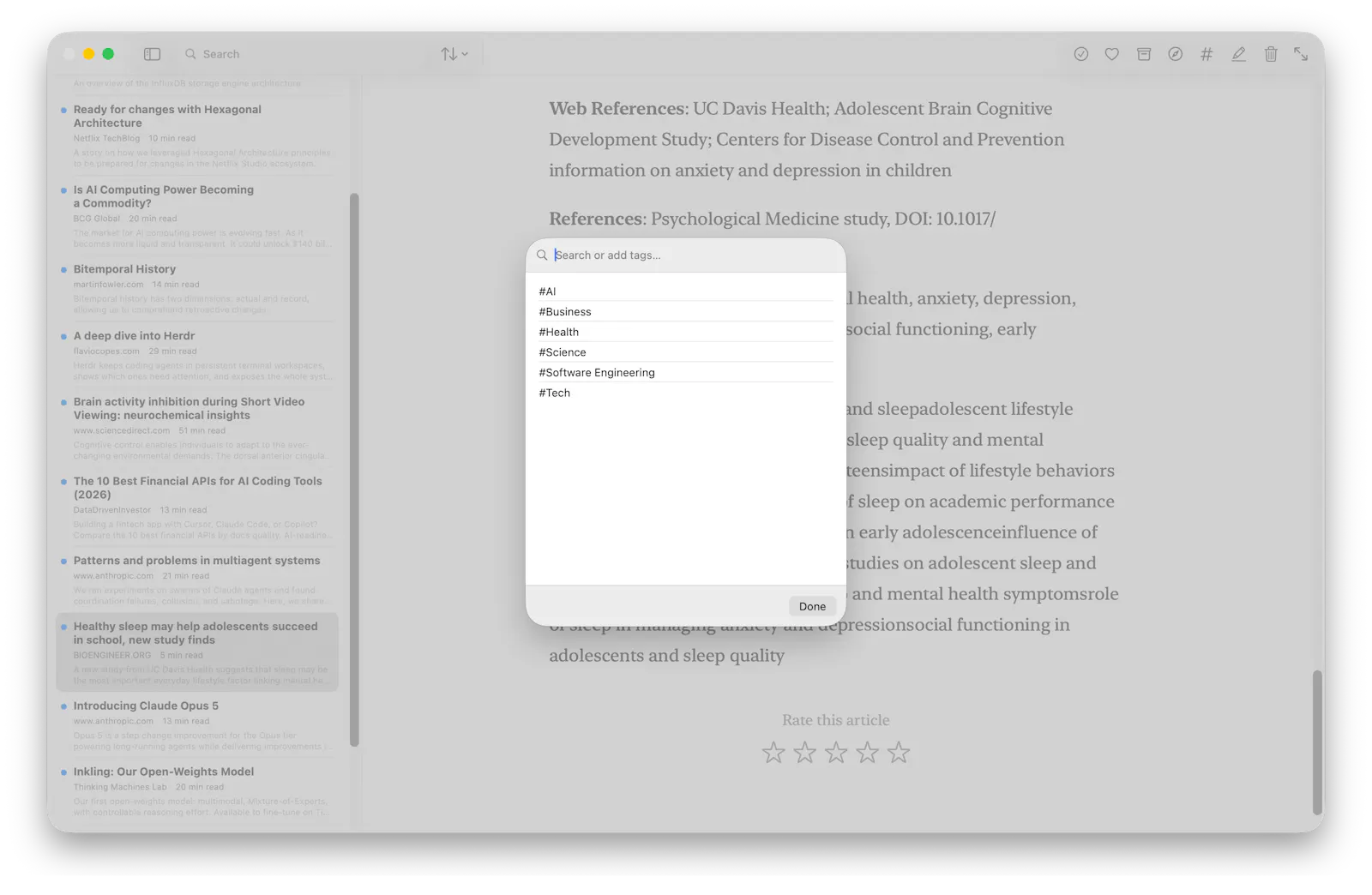The height and width of the screenshot is (895, 1372).
Task: Open article in browser compass icon
Action: [1175, 54]
